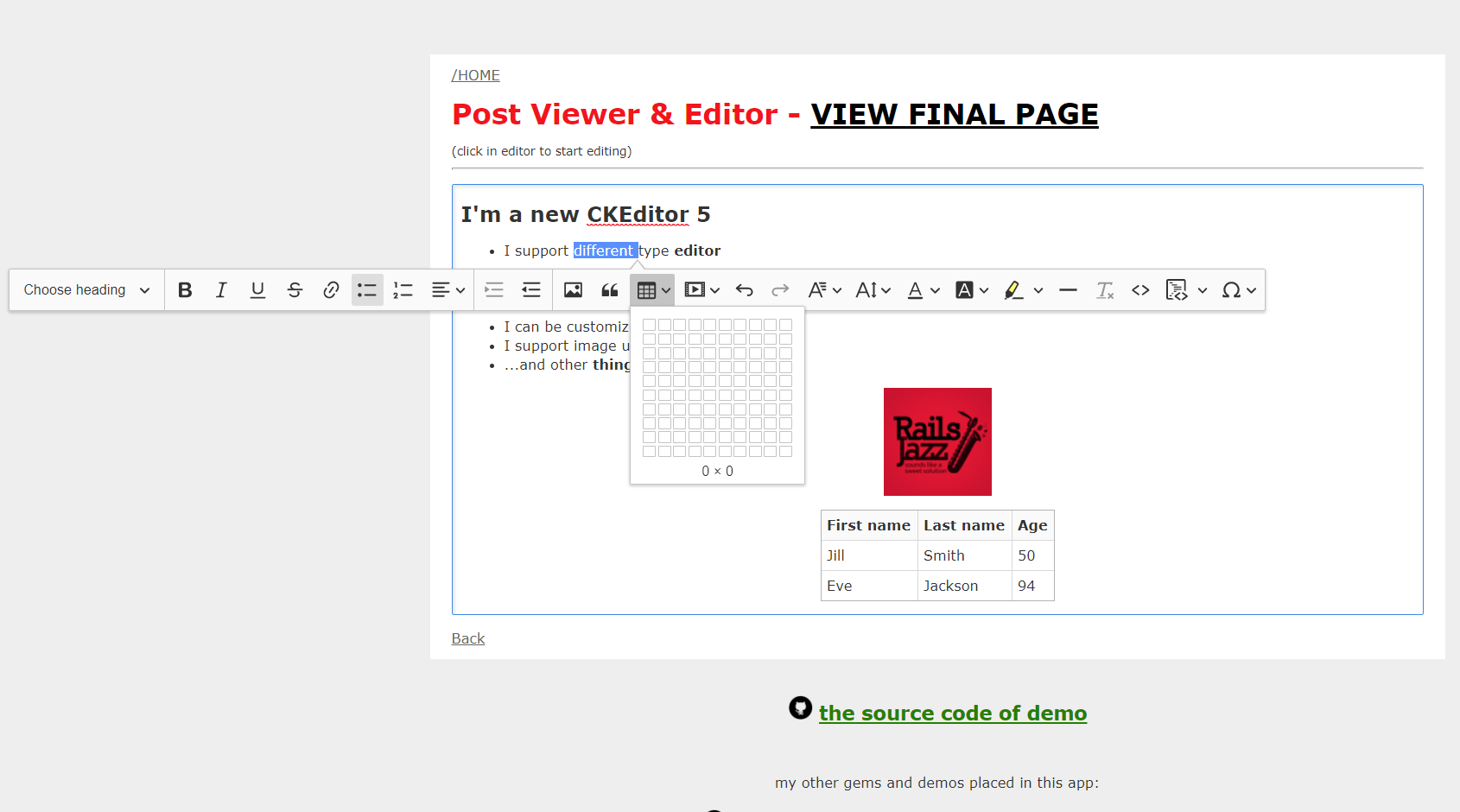
Task: Insert a hyperlink with the link icon
Action: [331, 290]
